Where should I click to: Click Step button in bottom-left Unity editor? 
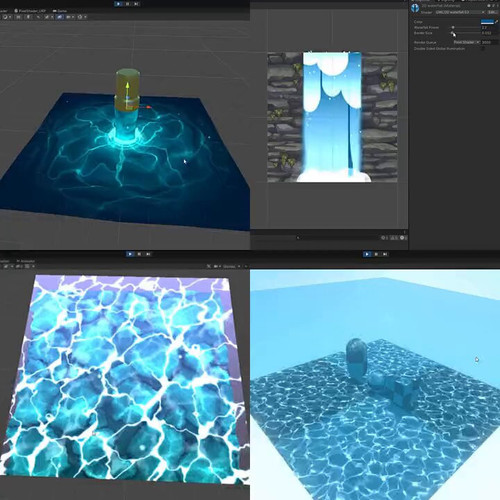click(148, 254)
